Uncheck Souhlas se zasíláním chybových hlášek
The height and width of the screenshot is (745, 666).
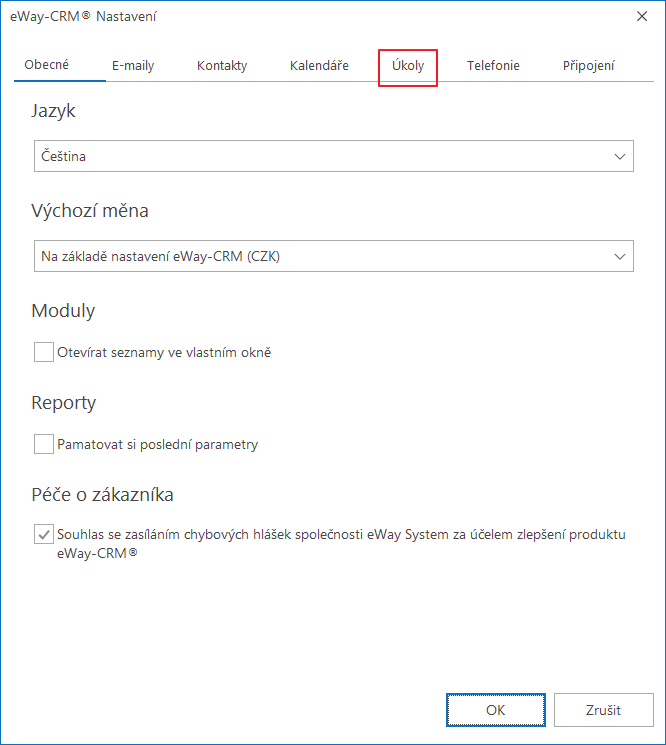[x=44, y=534]
